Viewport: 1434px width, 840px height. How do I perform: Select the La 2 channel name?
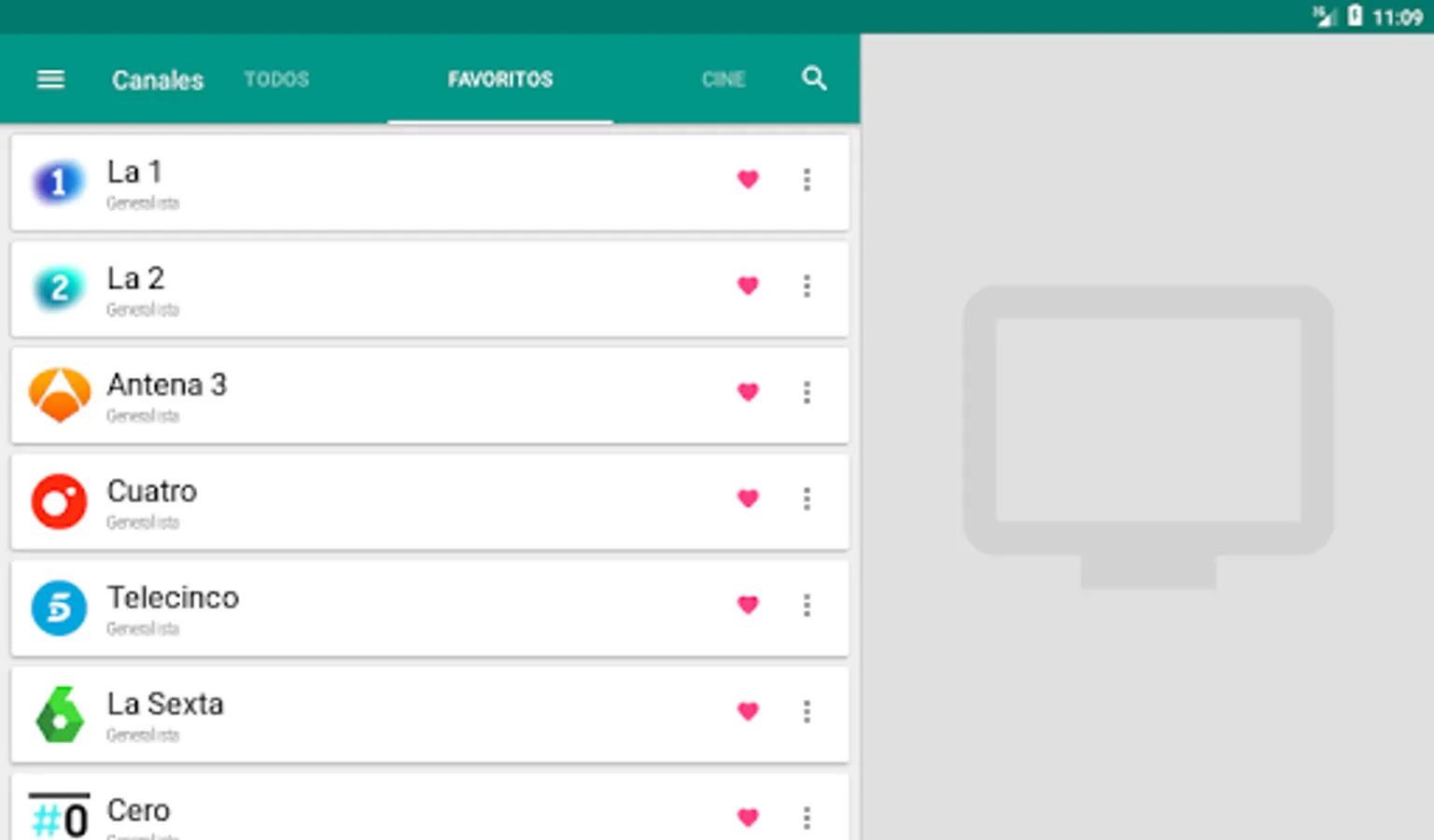(x=135, y=278)
